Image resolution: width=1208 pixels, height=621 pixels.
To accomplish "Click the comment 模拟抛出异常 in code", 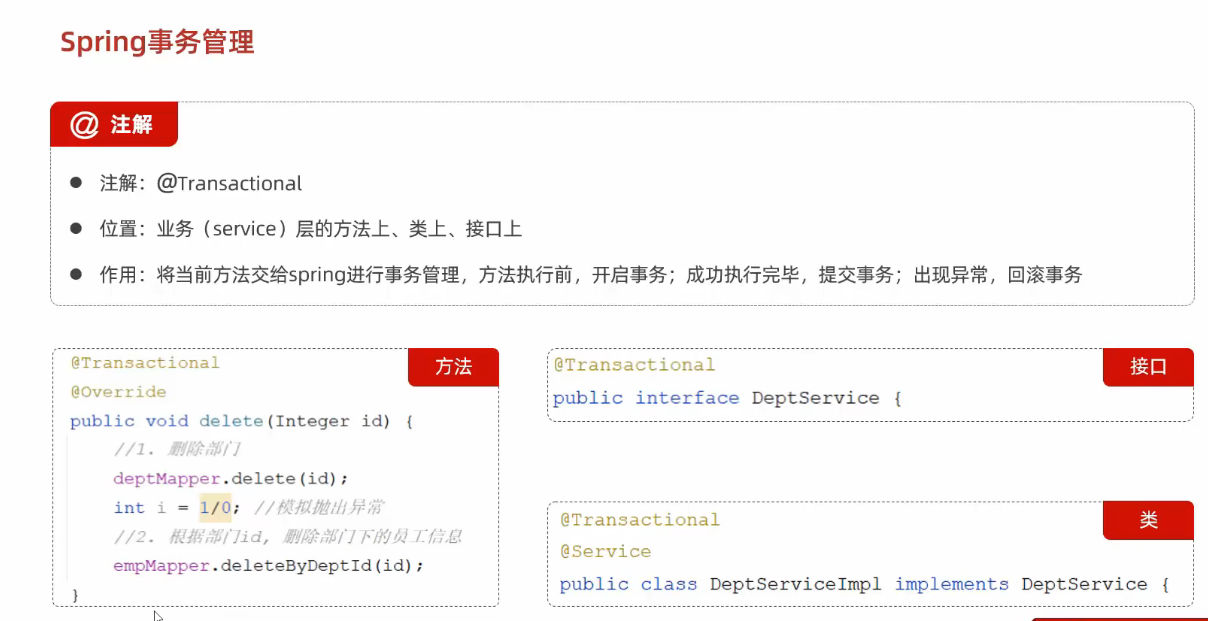I will [329, 508].
